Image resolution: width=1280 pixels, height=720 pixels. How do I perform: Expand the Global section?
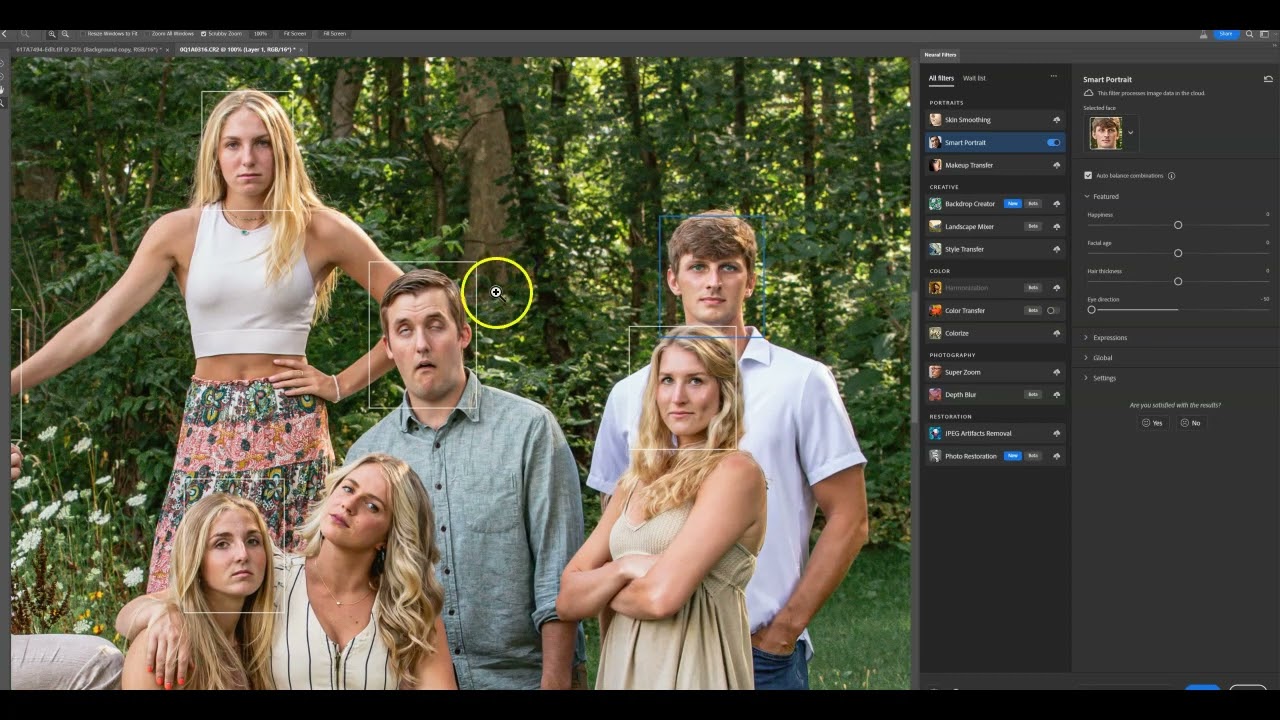coord(1087,358)
